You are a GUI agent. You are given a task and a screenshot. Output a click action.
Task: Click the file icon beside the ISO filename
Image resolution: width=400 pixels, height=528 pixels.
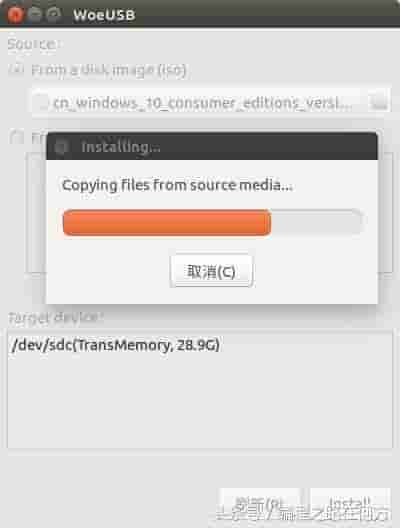point(42,102)
